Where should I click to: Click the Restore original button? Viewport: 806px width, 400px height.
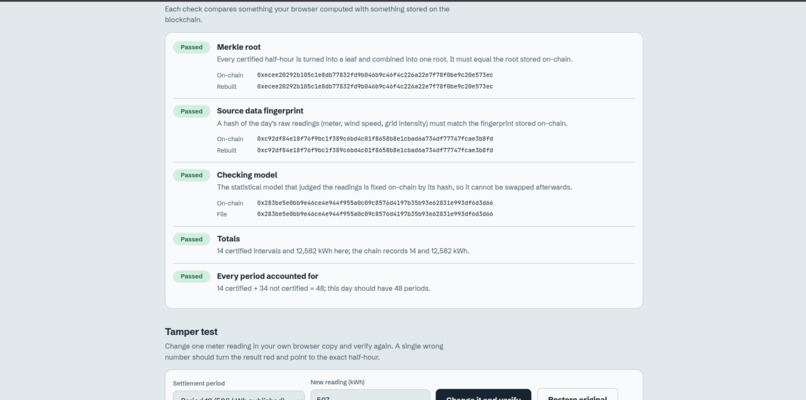pos(578,395)
